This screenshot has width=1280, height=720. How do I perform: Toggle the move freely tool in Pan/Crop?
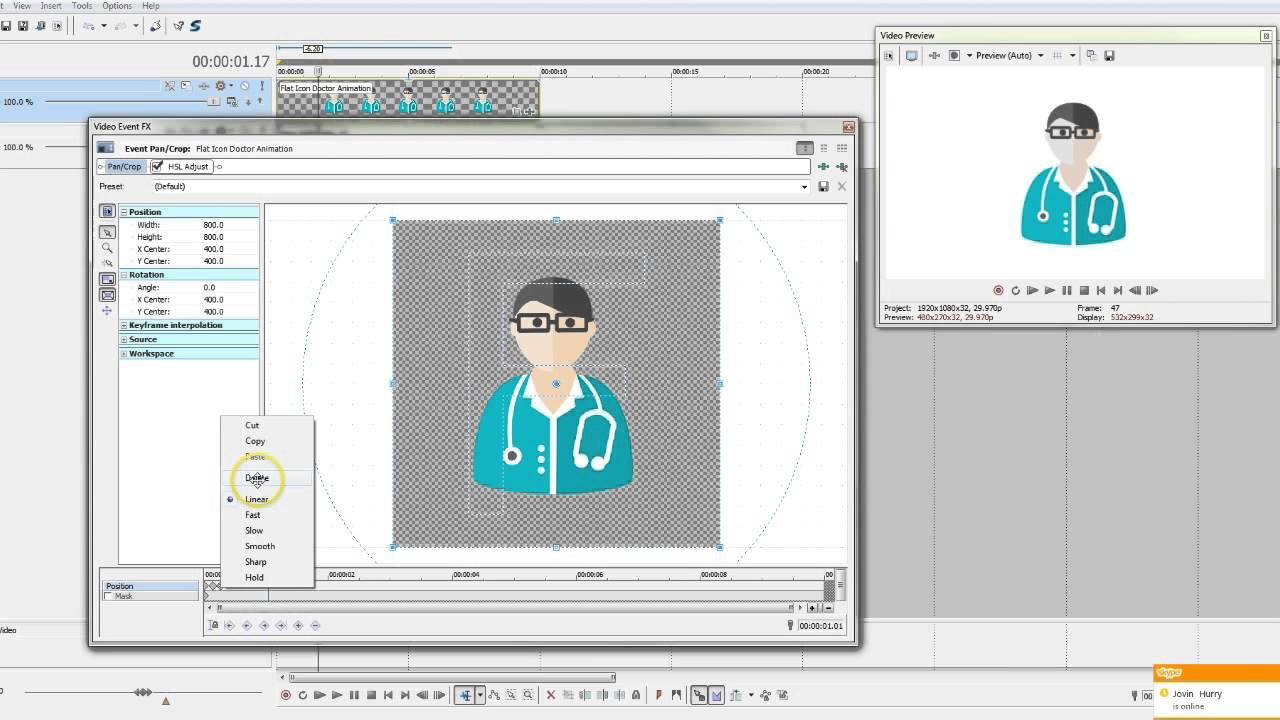point(107,311)
